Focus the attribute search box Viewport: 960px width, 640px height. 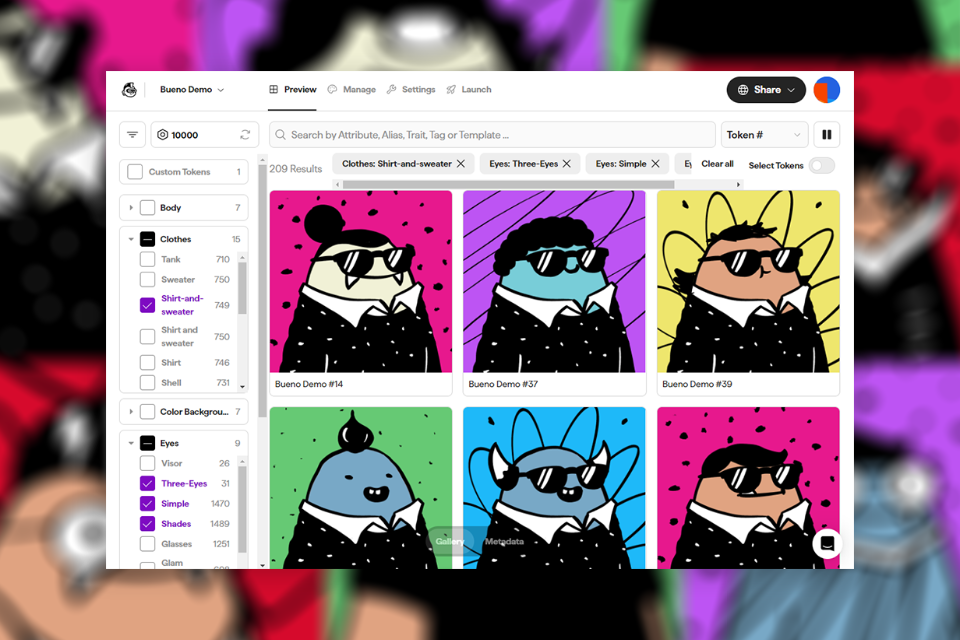coord(492,135)
